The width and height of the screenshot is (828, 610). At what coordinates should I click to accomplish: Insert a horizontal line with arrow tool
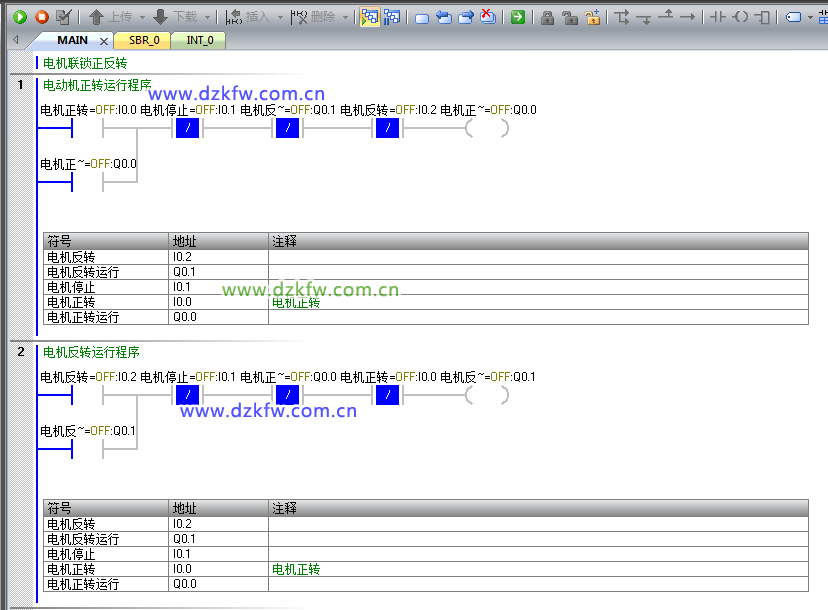click(687, 17)
